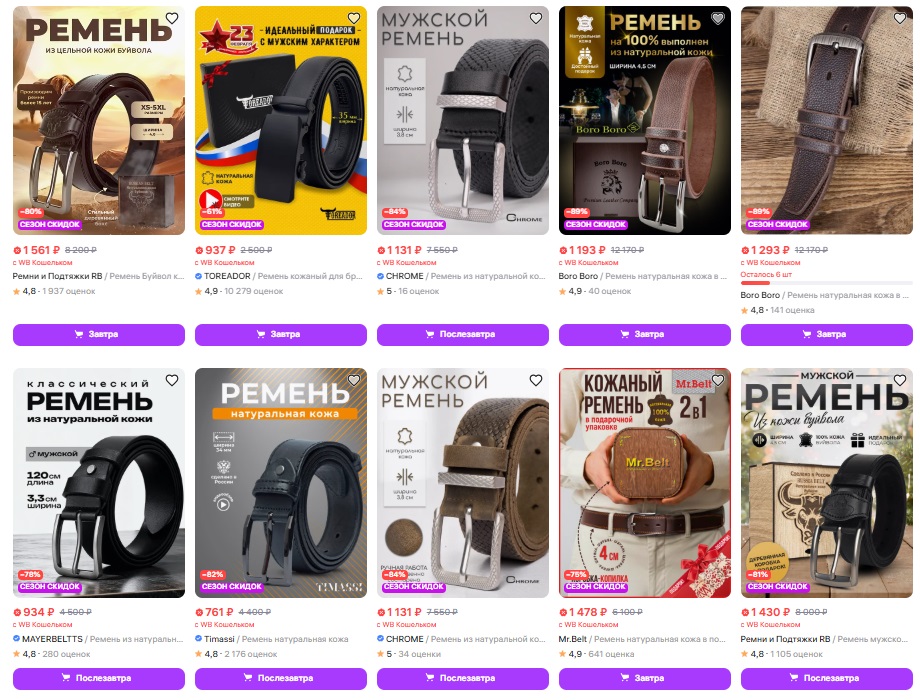Add TOREADOR belt to cart for Завтра delivery
Image resolution: width=920 pixels, height=700 pixels.
tap(280, 334)
